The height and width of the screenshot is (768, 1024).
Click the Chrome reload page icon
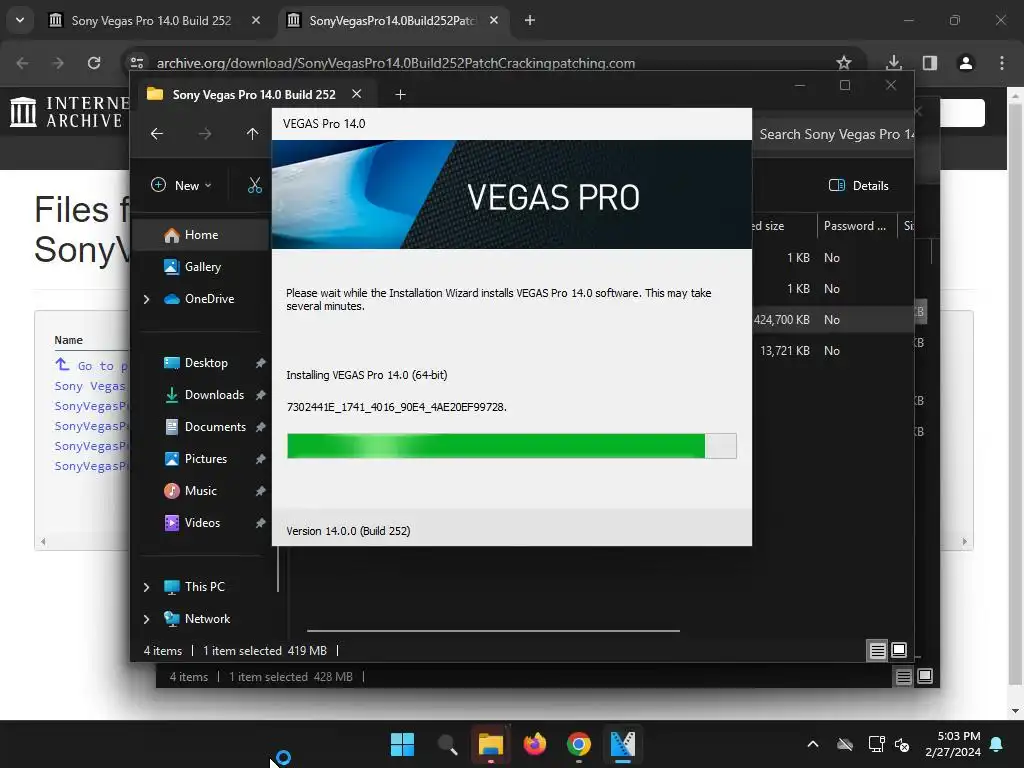94,63
